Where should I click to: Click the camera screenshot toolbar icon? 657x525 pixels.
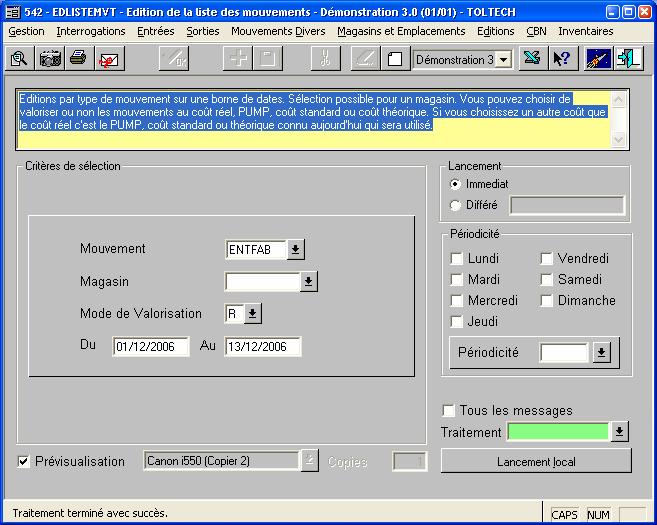click(49, 59)
